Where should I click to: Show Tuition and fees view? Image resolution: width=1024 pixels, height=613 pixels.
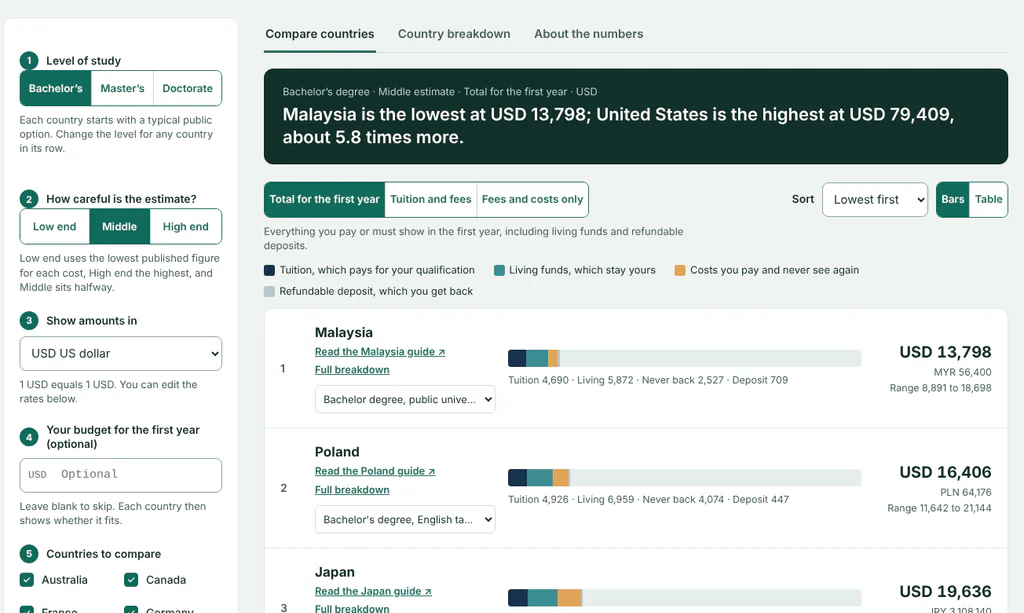click(431, 199)
